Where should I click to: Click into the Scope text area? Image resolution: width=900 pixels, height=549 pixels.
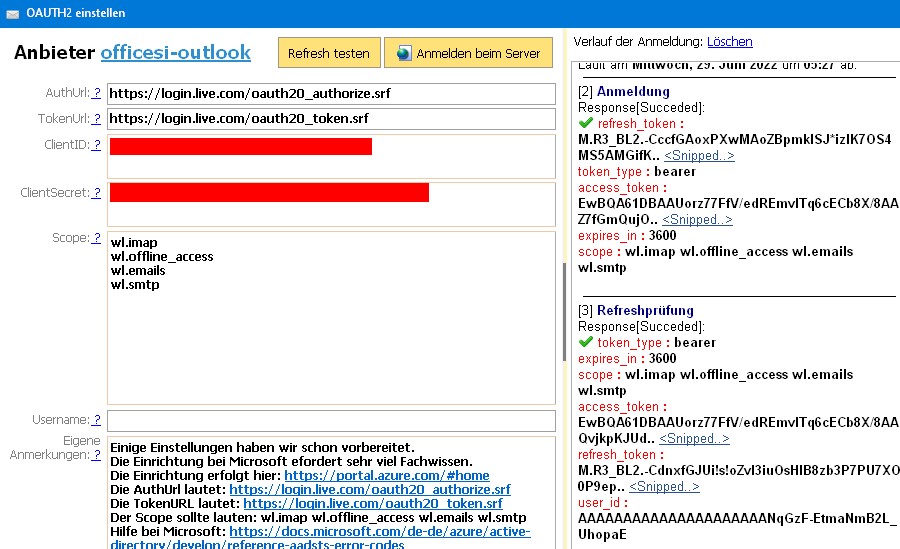tap(331, 318)
